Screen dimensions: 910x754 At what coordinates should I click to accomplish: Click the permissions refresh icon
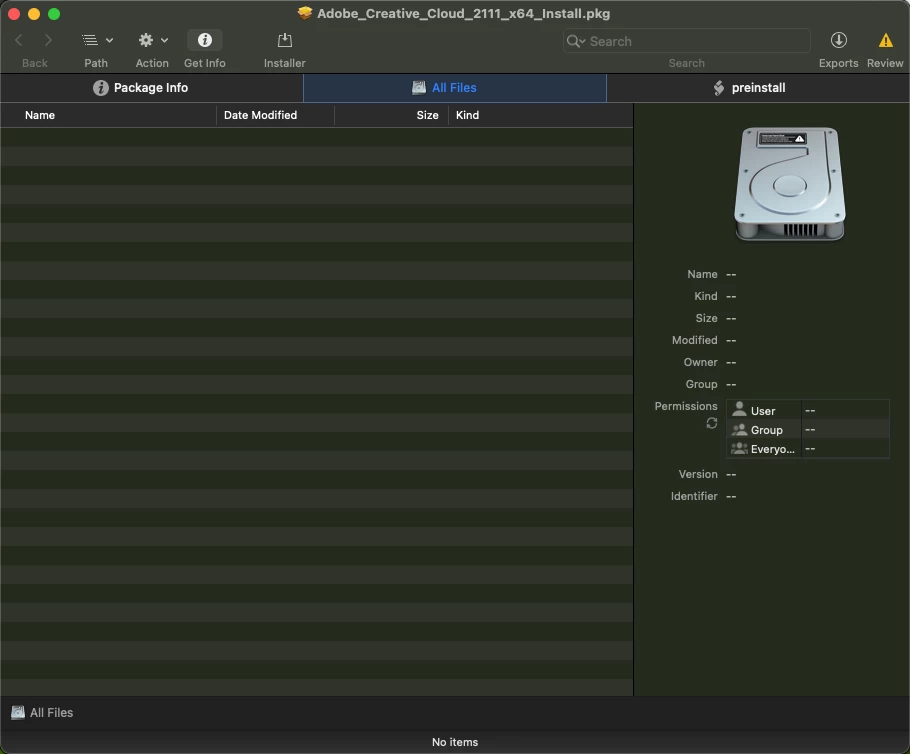[712, 423]
